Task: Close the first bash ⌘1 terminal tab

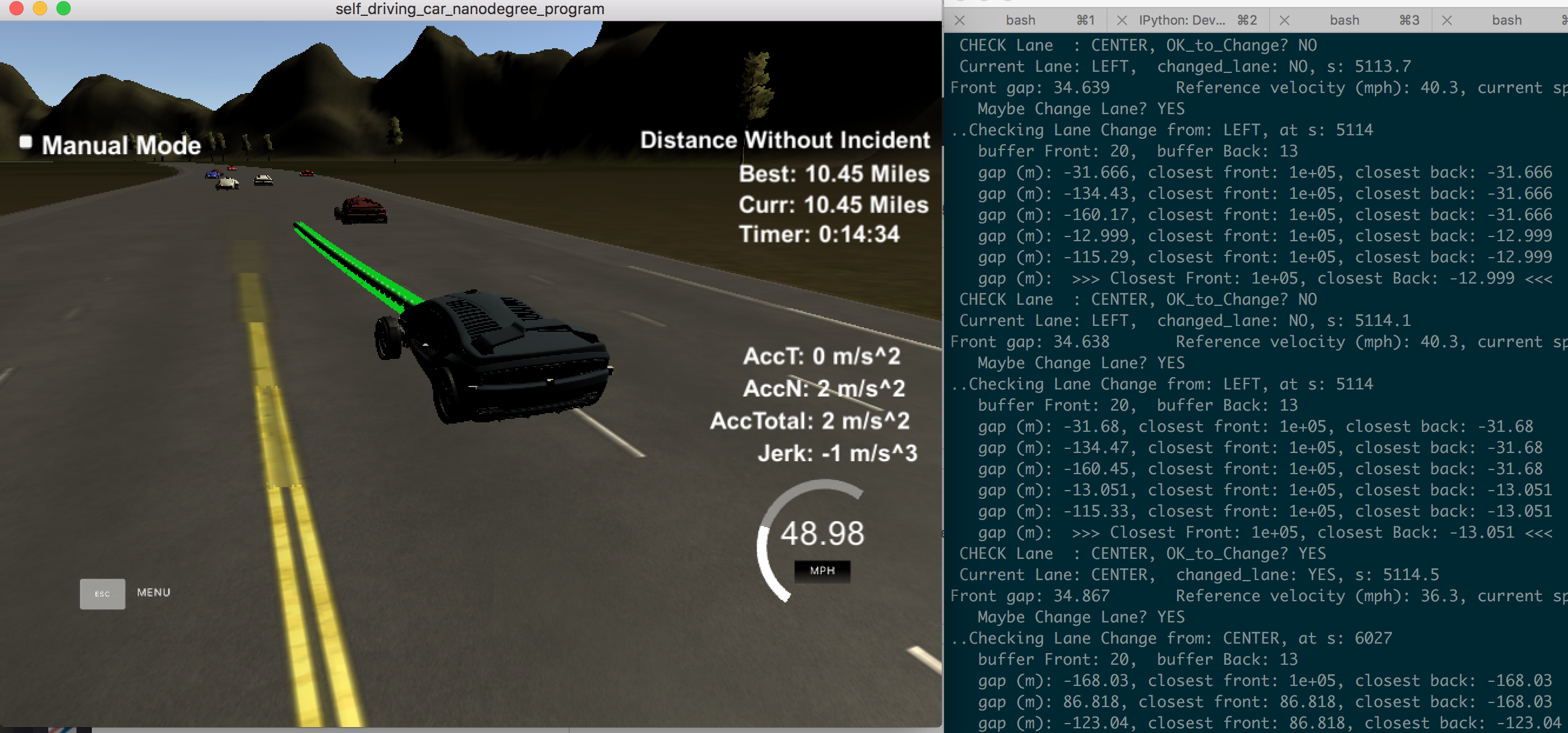Action: coord(959,20)
